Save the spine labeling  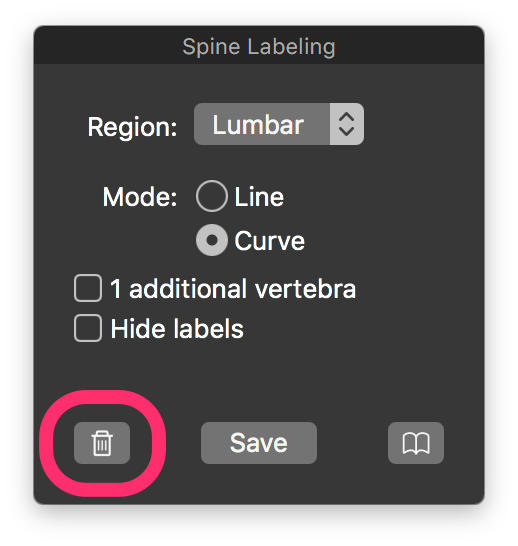coord(259,443)
